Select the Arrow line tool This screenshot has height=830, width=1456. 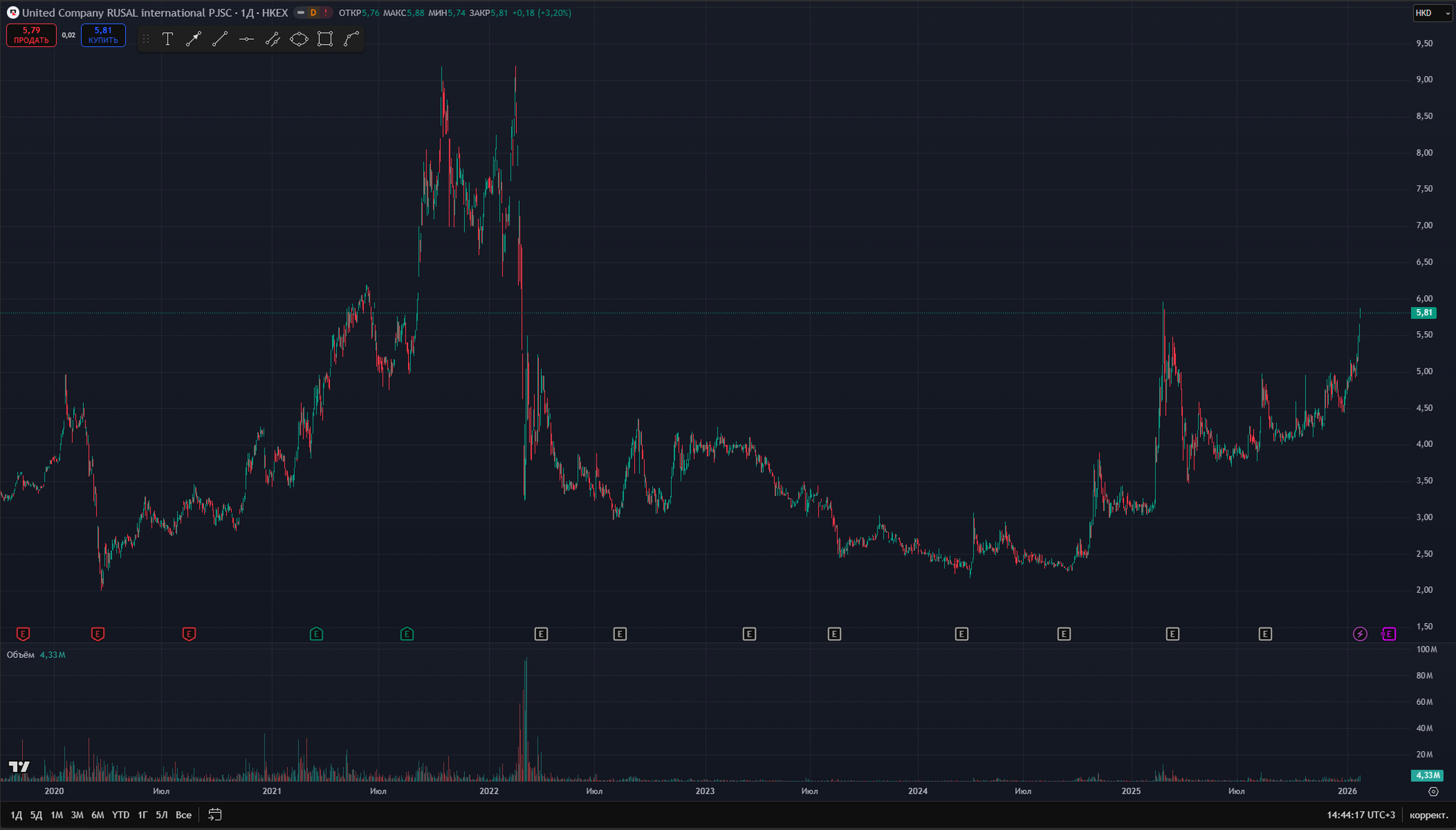point(193,39)
